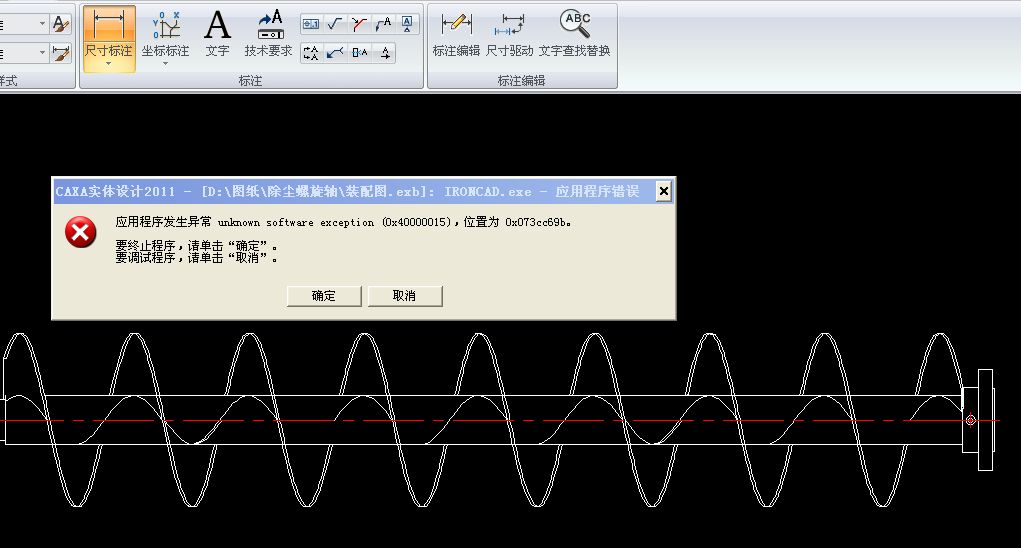Screen dimensions: 1021x548
Task: Click the dimension style brush icon
Action: [60, 52]
